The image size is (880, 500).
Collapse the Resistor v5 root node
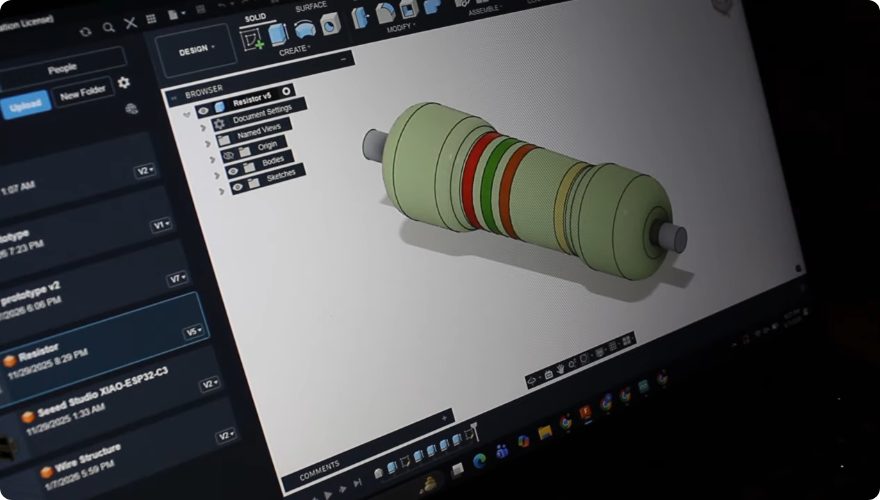click(187, 114)
